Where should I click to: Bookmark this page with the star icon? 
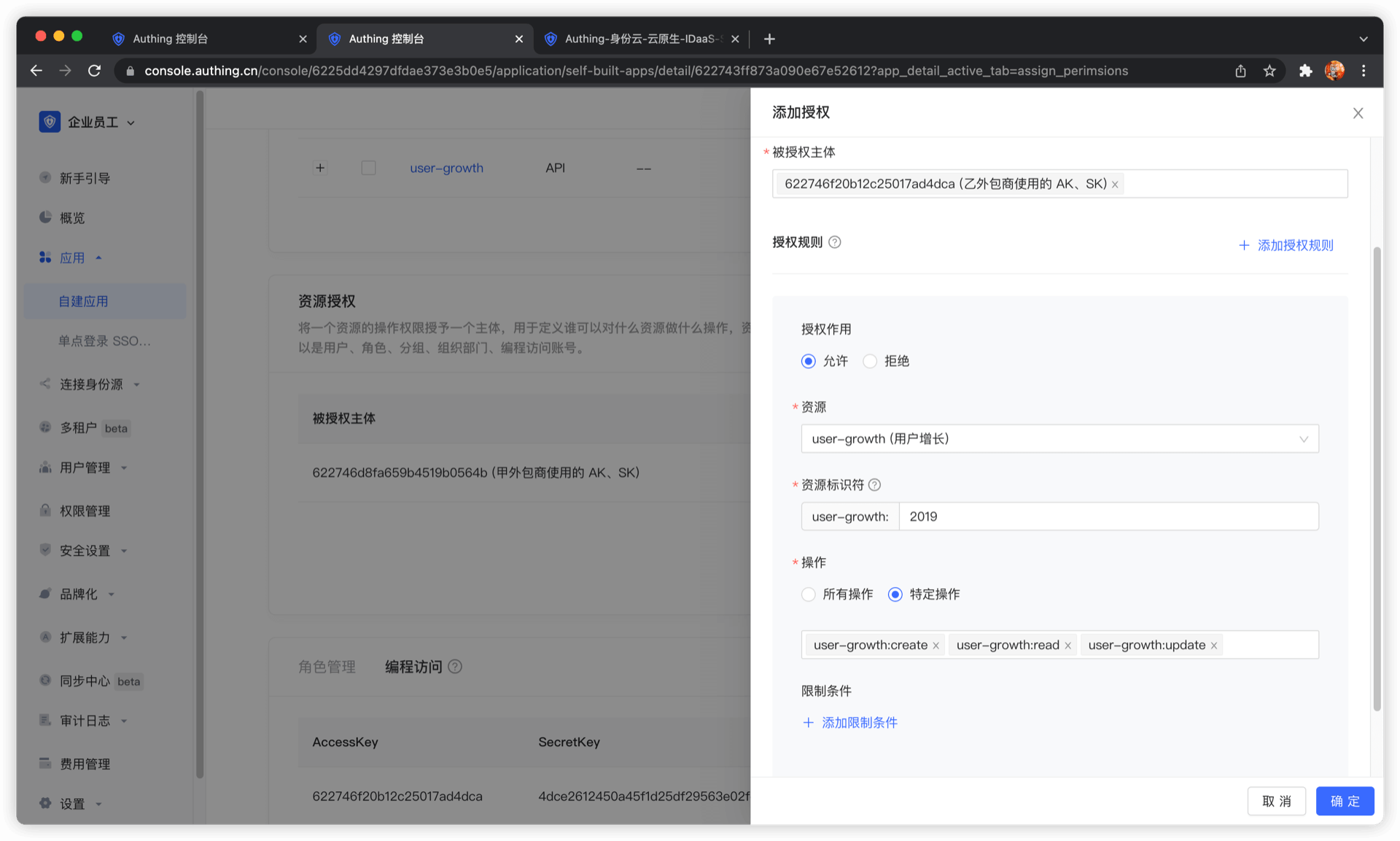click(x=1269, y=71)
